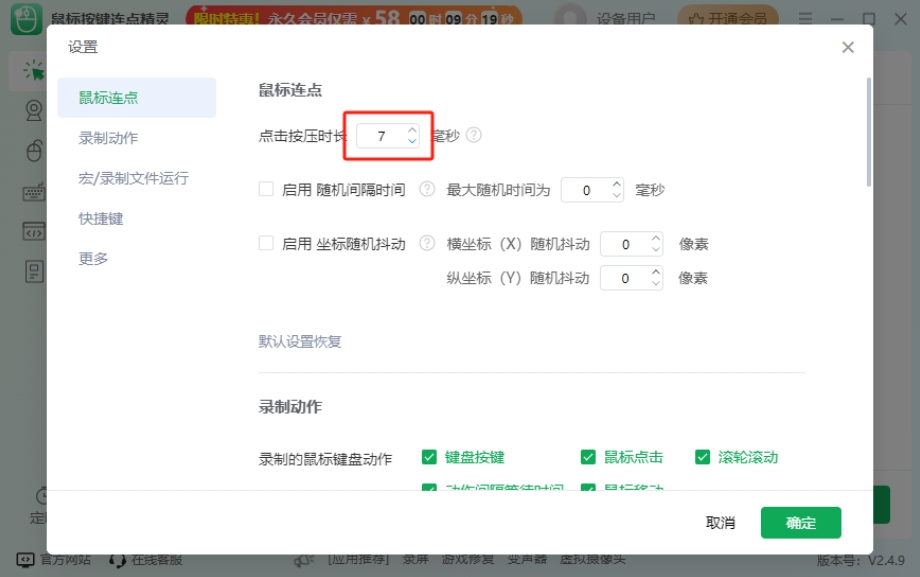Click the 开通会员 button in main window
This screenshot has height=577, width=920.
728,19
